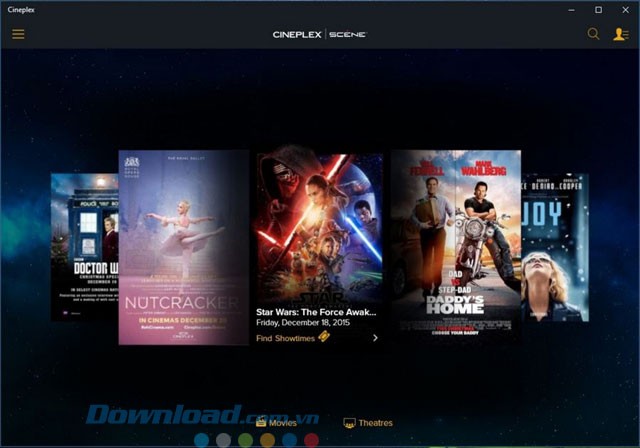Viewport: 640px width, 448px height.
Task: Click the Theatres screen icon
Action: [x=349, y=423]
